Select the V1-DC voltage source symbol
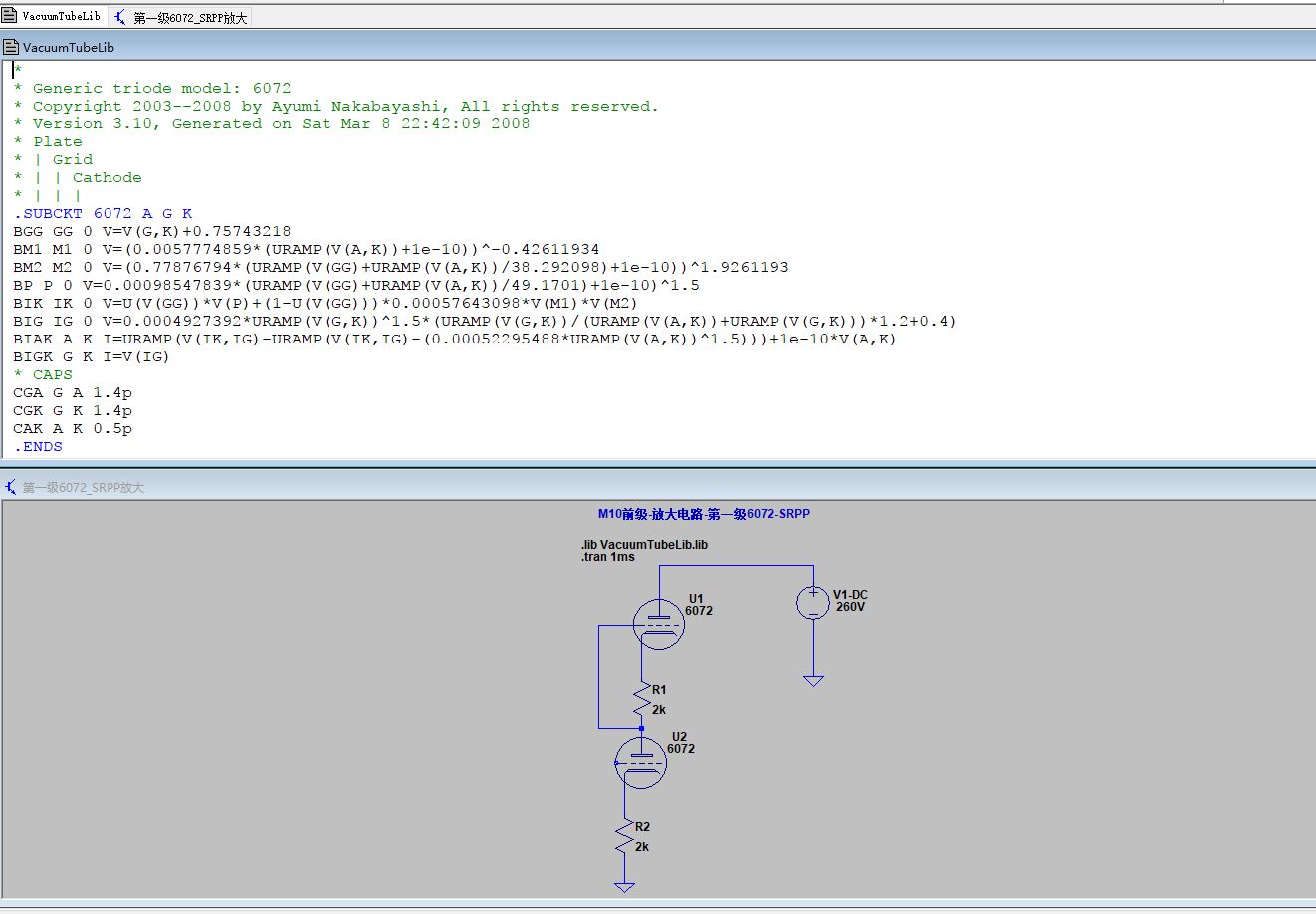The height and width of the screenshot is (914, 1316). 813,602
